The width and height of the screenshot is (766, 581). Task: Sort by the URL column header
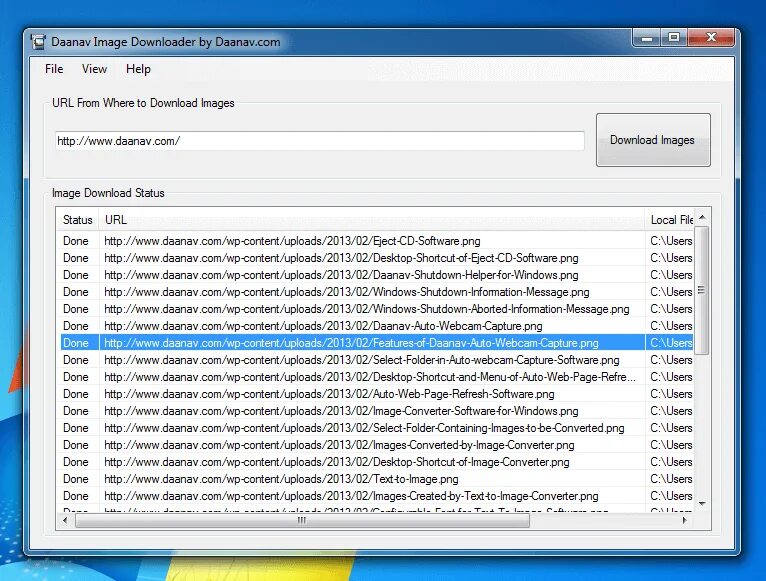click(372, 219)
